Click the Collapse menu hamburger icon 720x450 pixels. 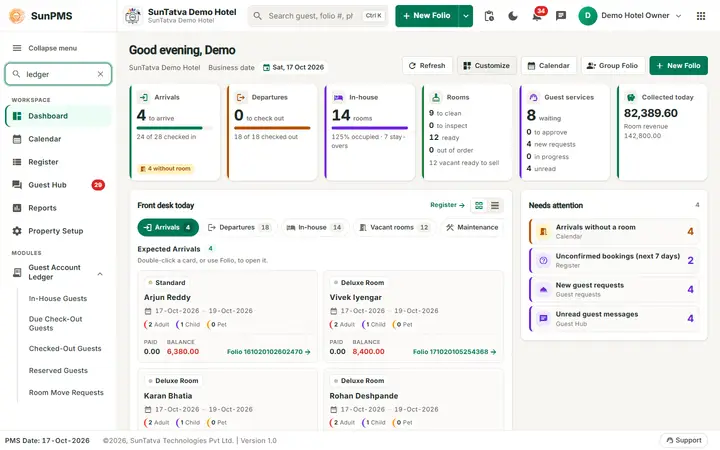point(17,48)
